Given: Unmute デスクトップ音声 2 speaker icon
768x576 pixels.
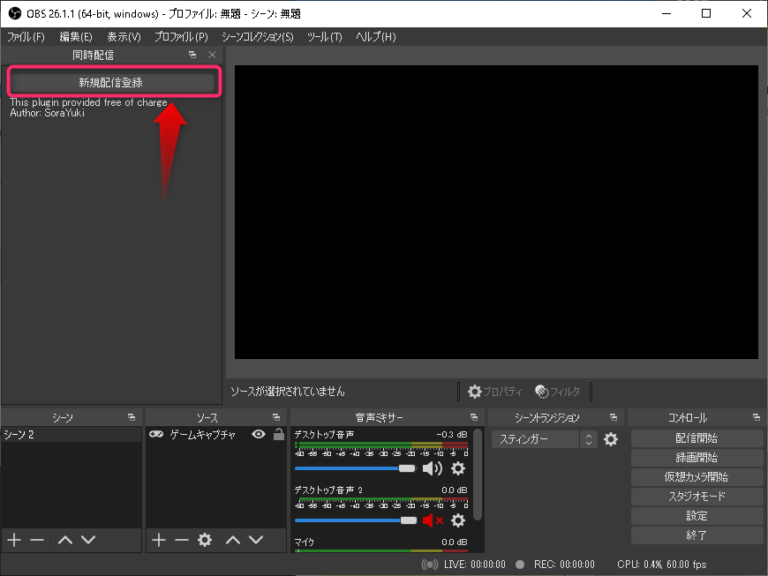Looking at the screenshot, I should pyautogui.click(x=432, y=520).
